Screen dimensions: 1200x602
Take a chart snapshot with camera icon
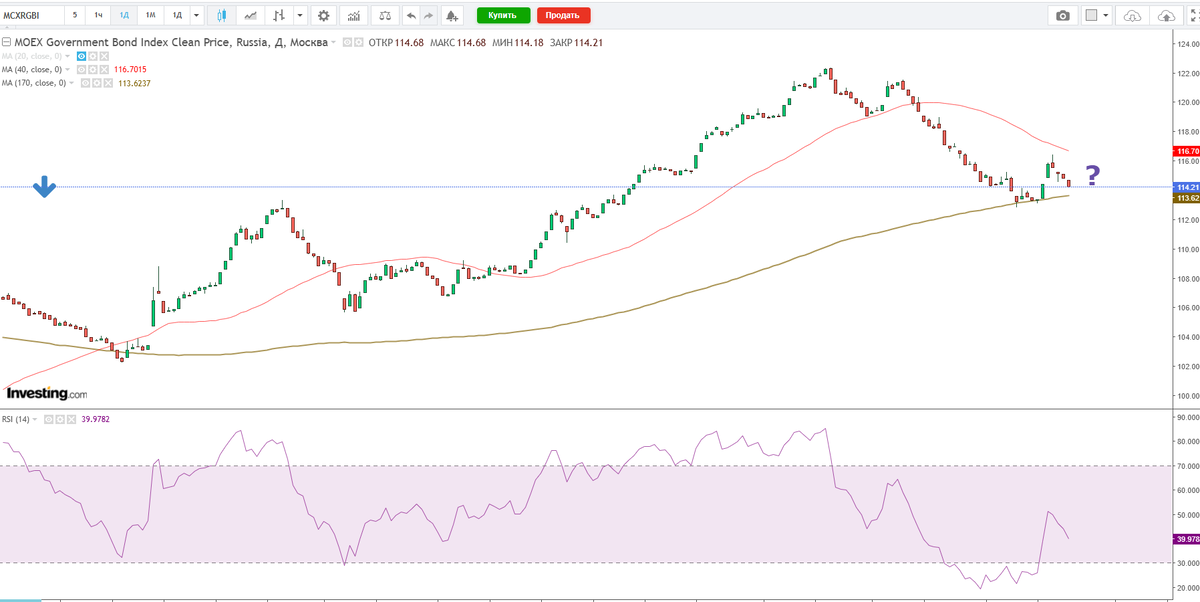click(x=1063, y=15)
